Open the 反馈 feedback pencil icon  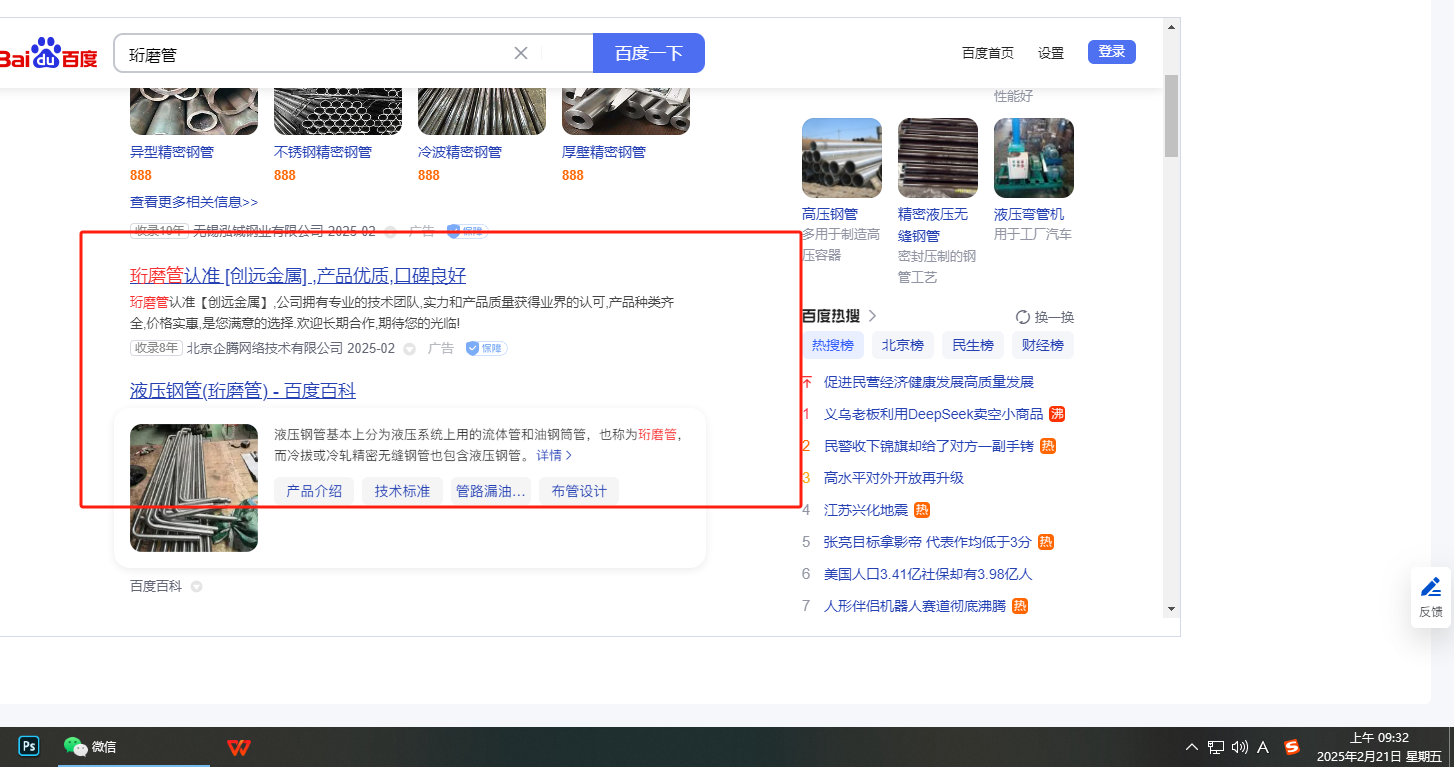[1431, 588]
